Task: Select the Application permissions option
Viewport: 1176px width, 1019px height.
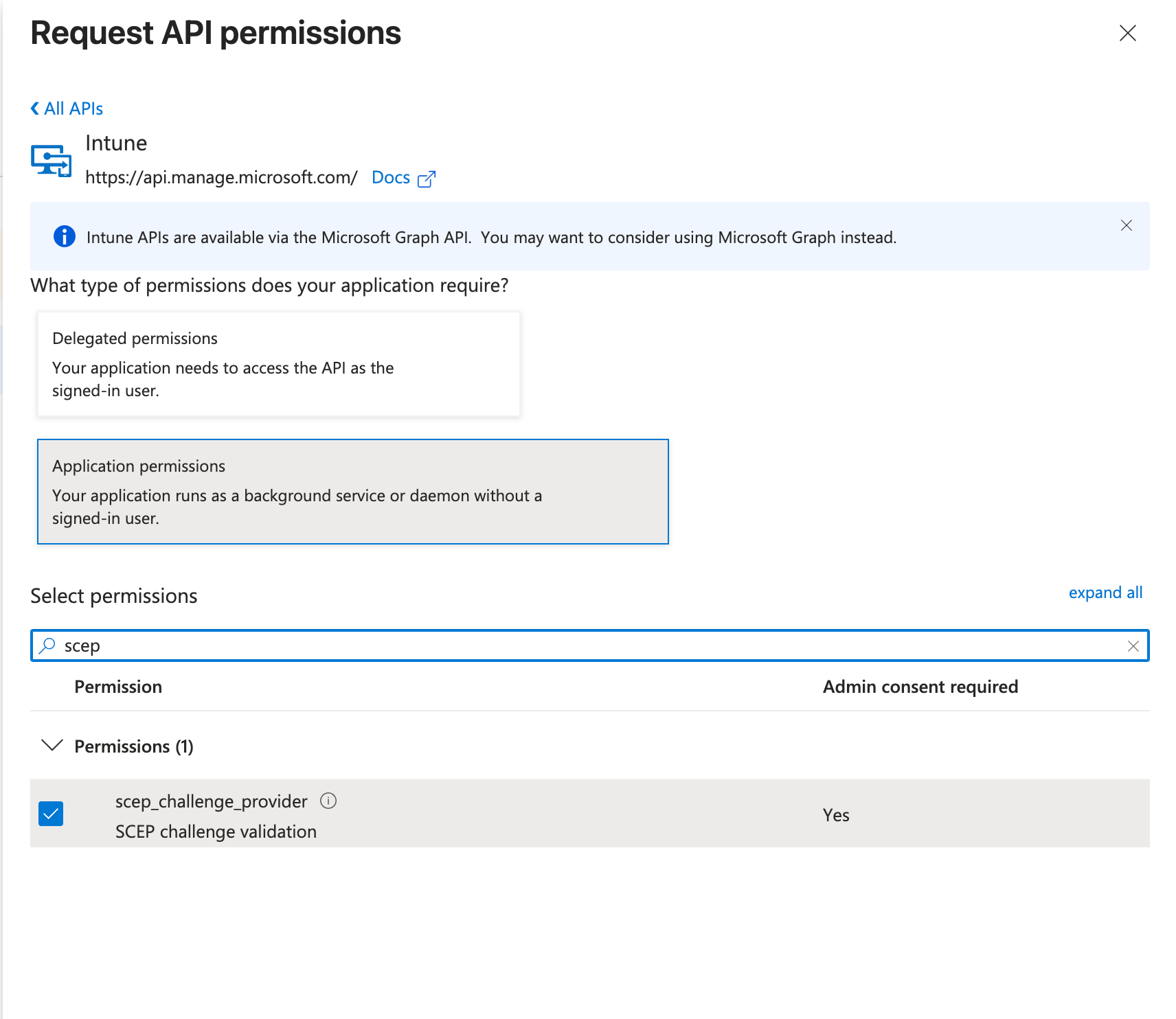Action: point(352,492)
